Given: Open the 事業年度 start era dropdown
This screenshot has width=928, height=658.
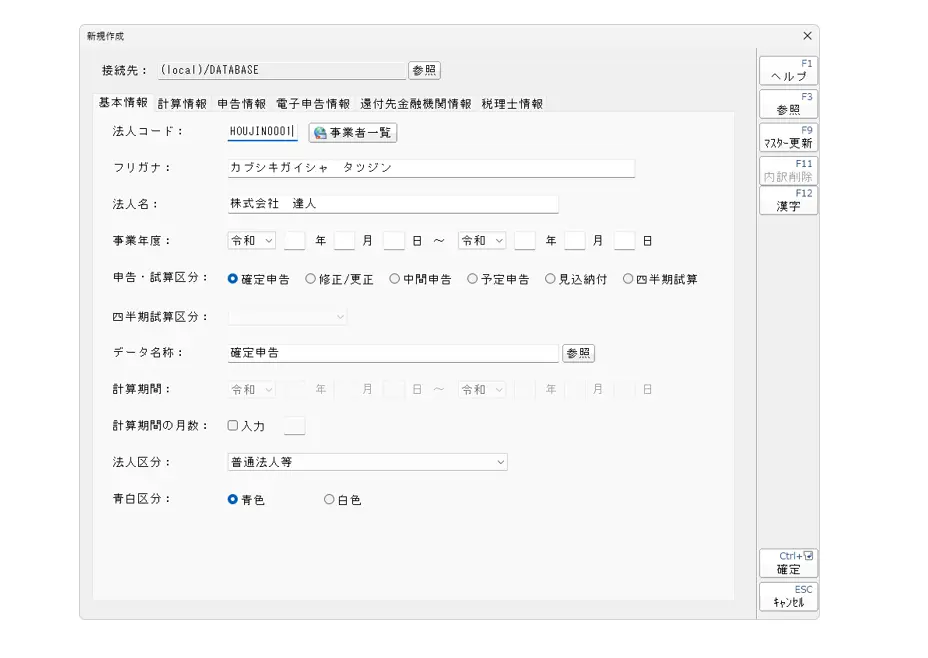Looking at the screenshot, I should [x=252, y=241].
